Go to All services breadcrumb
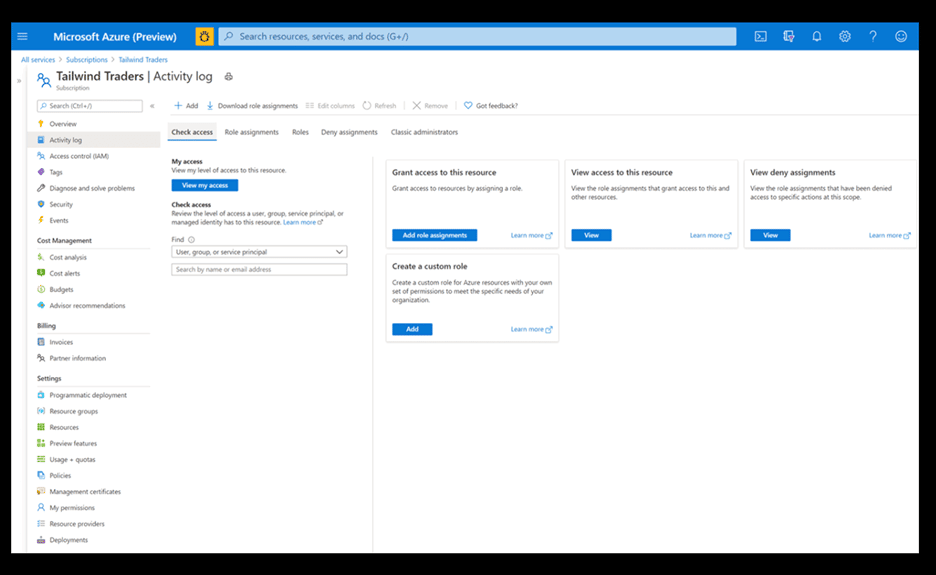The image size is (936, 575). pos(38,60)
